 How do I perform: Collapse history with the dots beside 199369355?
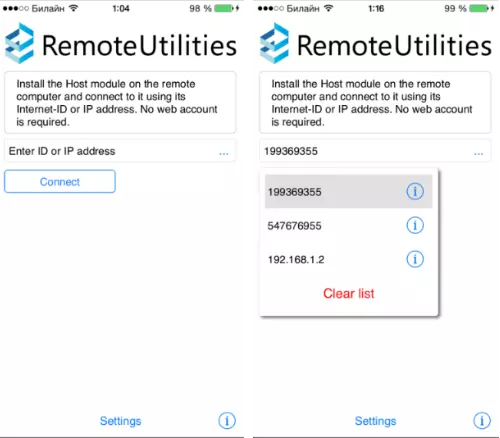[x=479, y=154]
